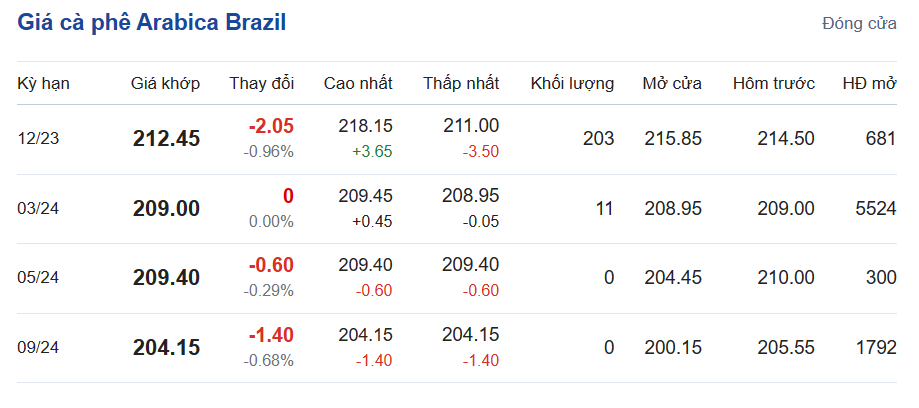
Task: Select the Mở cửa column header
Action: (671, 84)
